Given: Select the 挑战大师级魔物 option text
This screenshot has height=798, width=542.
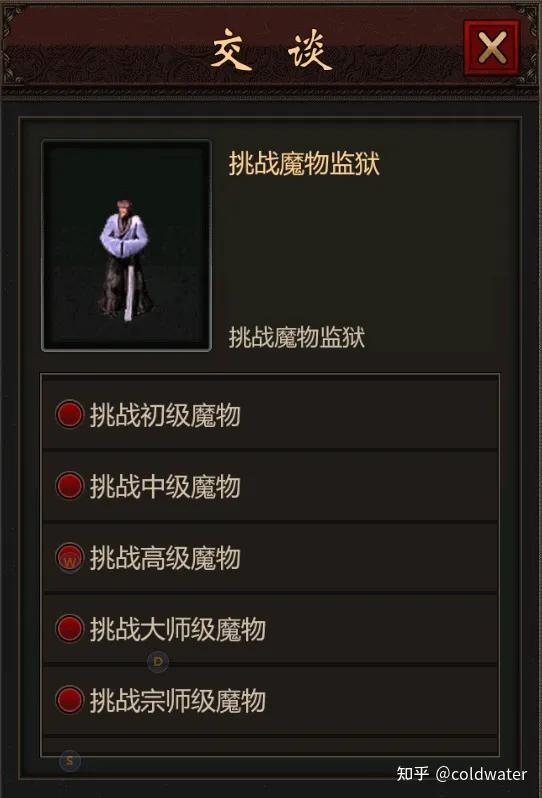Looking at the screenshot, I should pos(178,629).
